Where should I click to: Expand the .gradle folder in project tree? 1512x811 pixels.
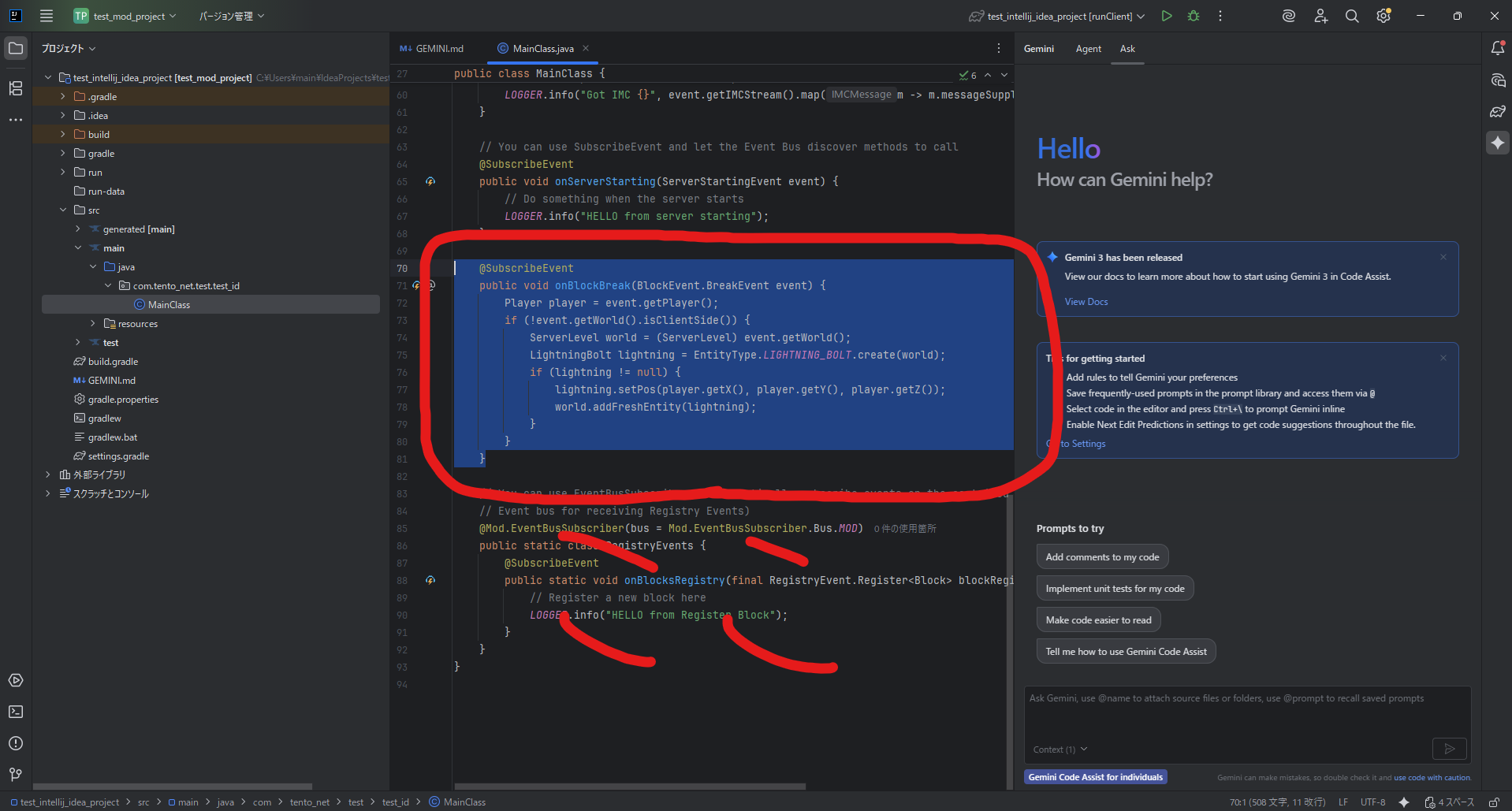pos(63,96)
